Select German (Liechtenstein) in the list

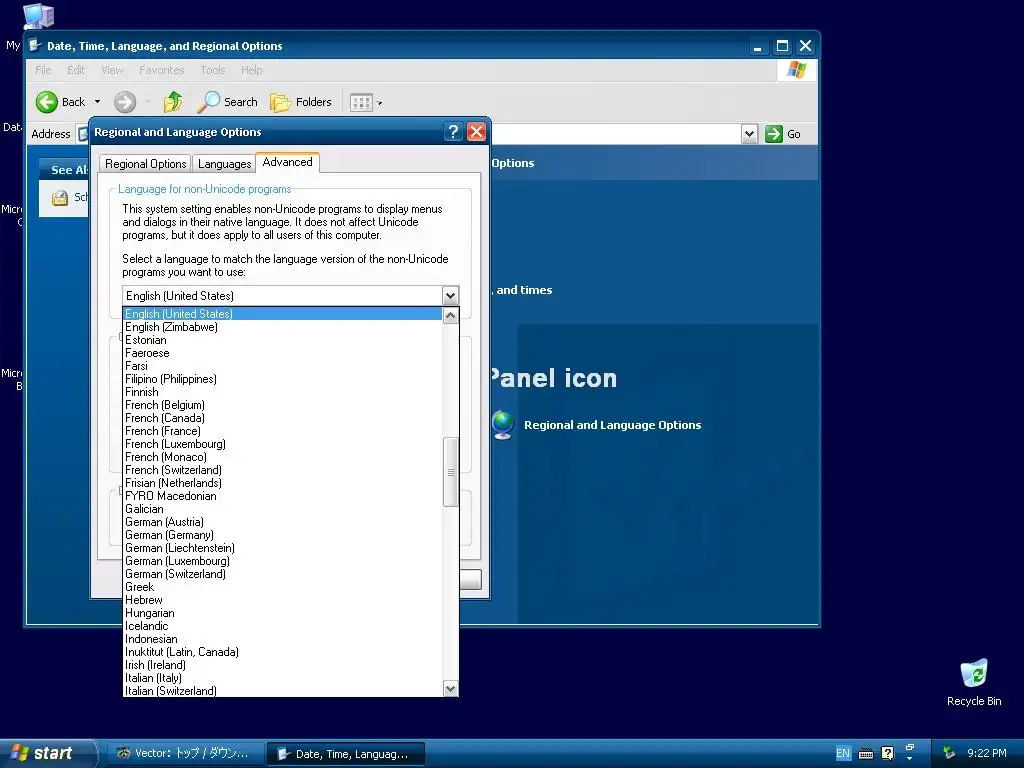click(x=283, y=548)
